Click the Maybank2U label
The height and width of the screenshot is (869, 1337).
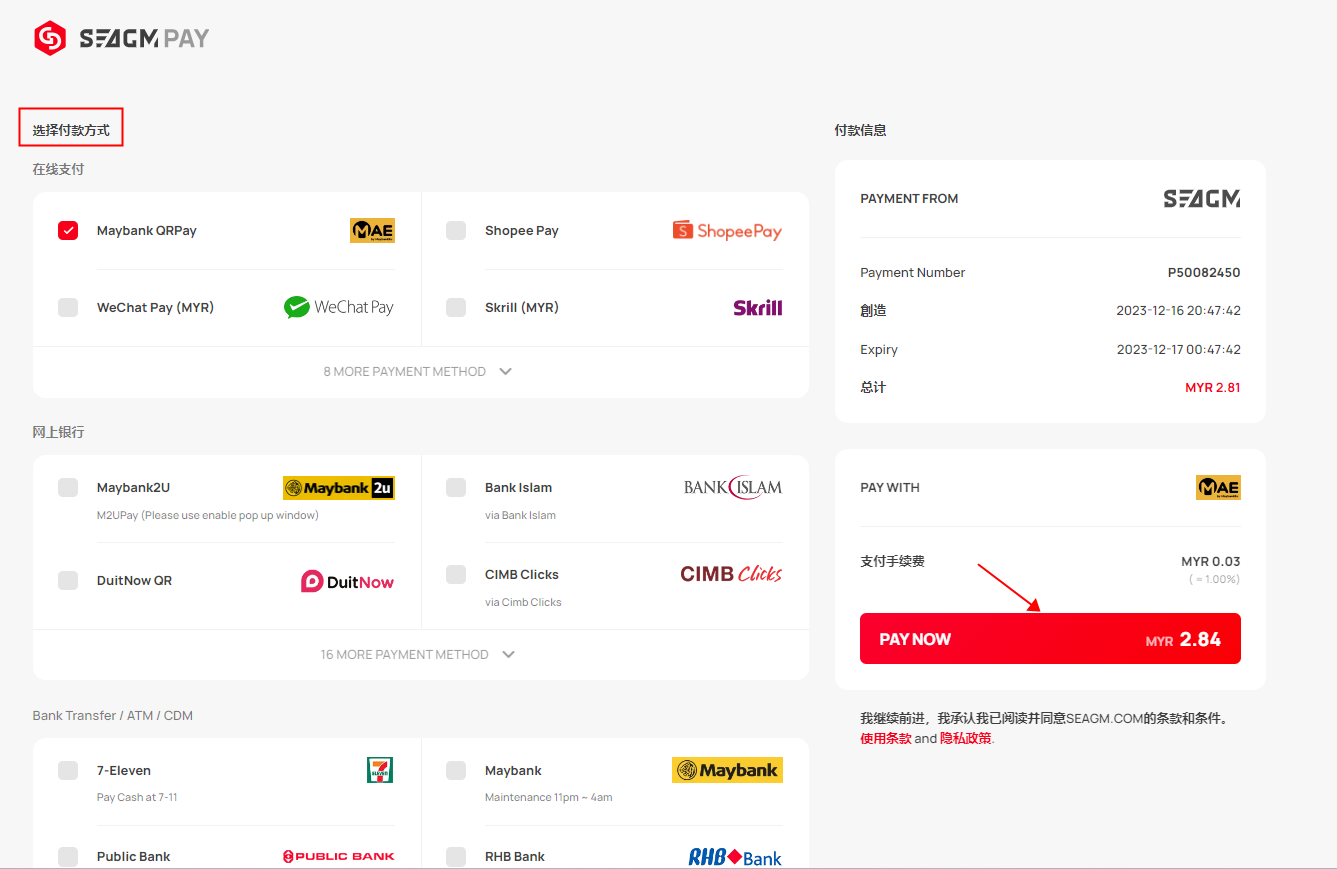[x=134, y=488]
